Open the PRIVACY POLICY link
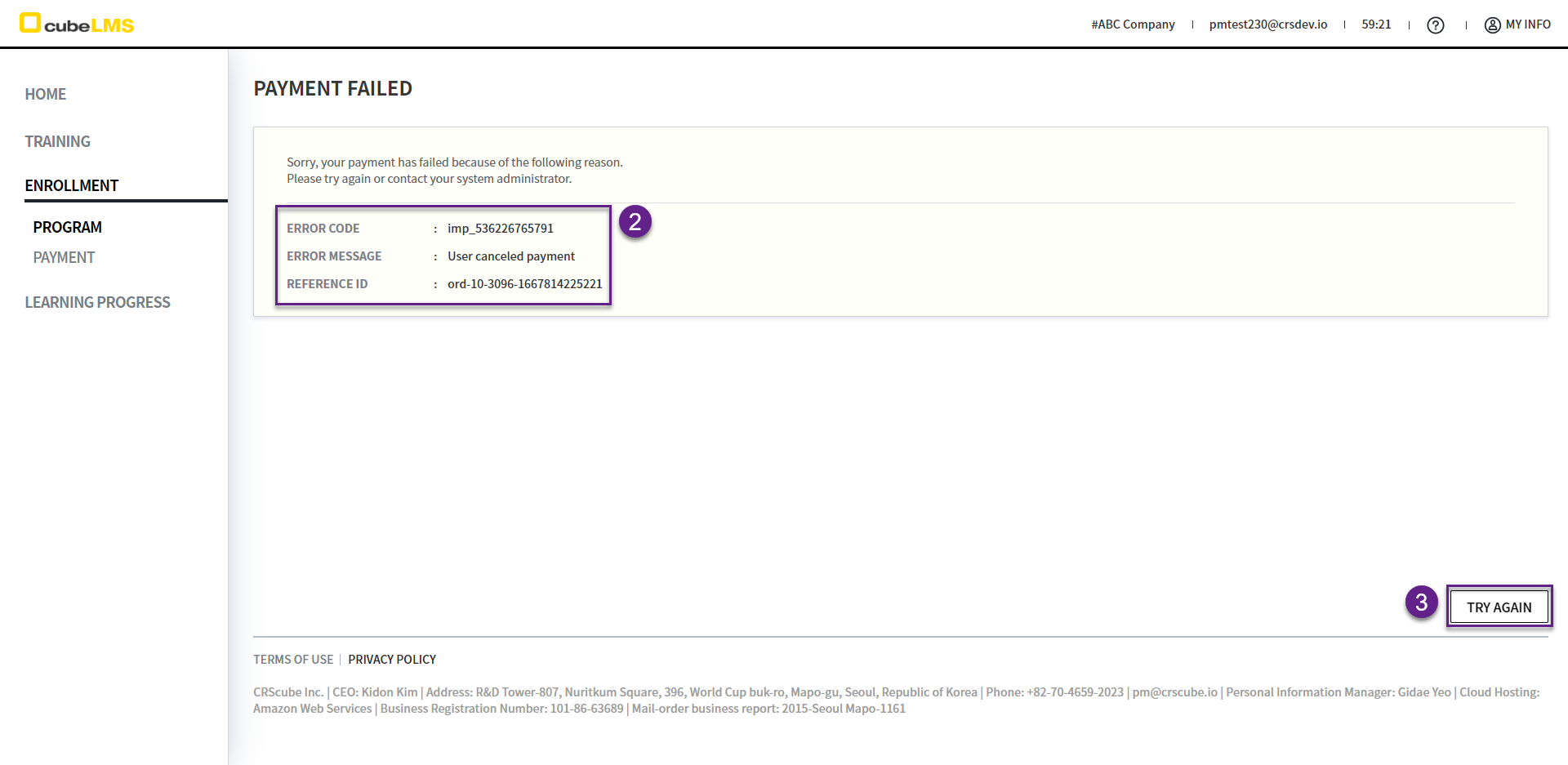Viewport: 1568px width, 765px height. (x=392, y=659)
